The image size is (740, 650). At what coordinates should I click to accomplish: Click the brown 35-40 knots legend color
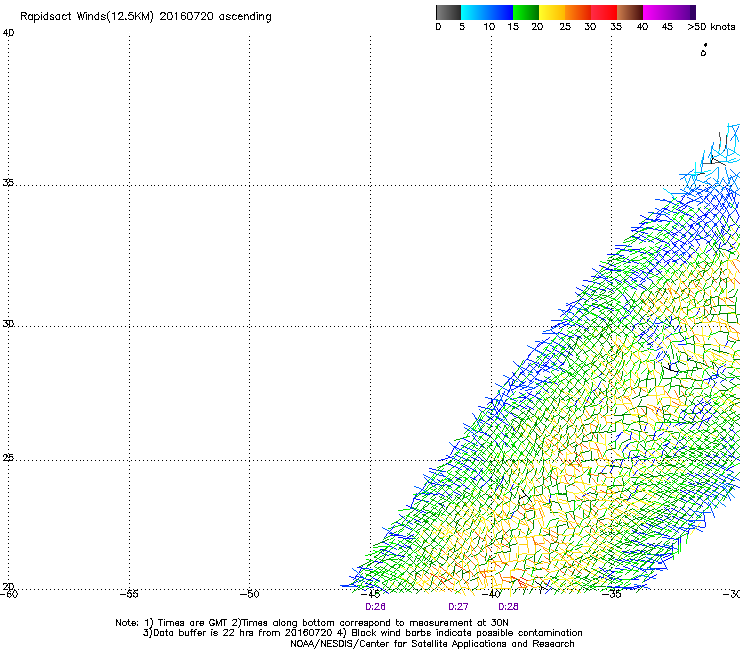click(x=630, y=12)
